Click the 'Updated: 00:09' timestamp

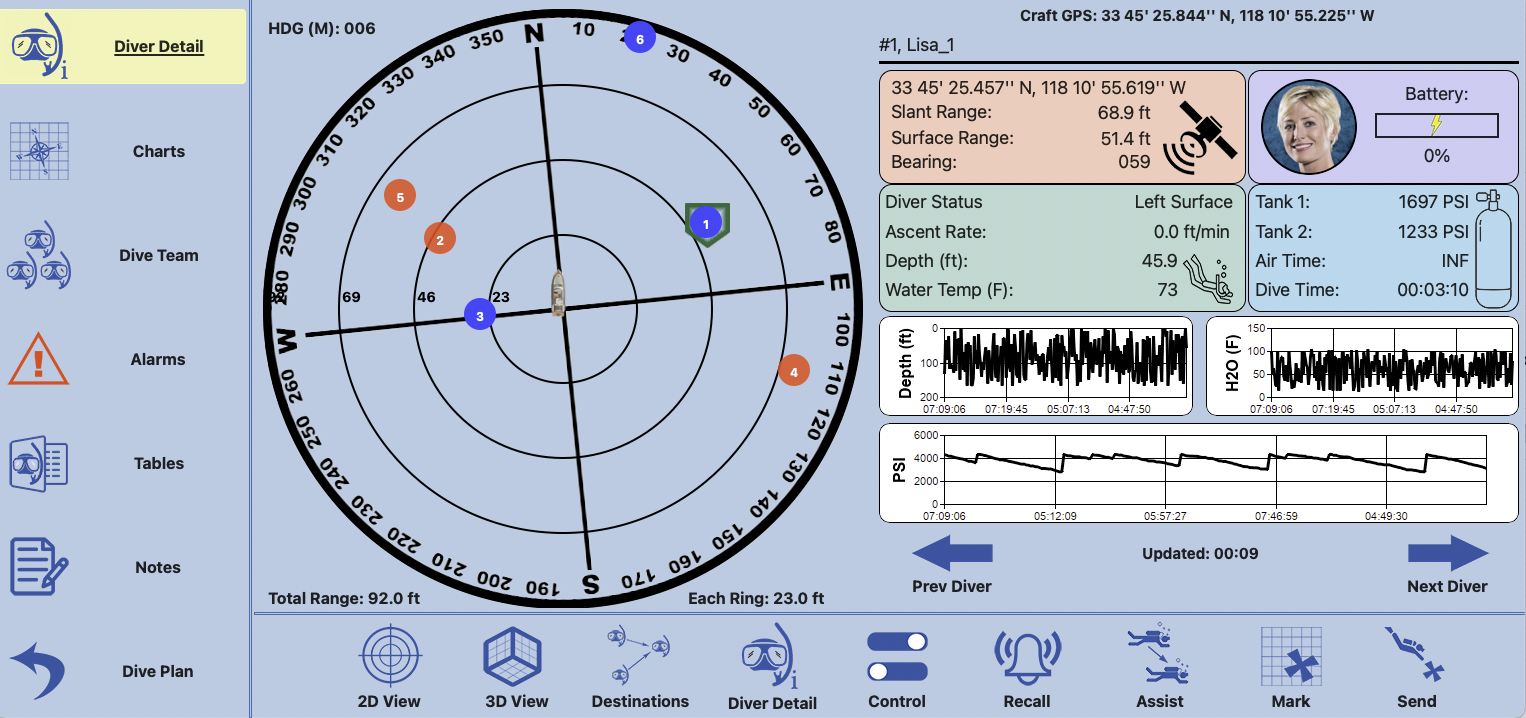[x=1200, y=553]
